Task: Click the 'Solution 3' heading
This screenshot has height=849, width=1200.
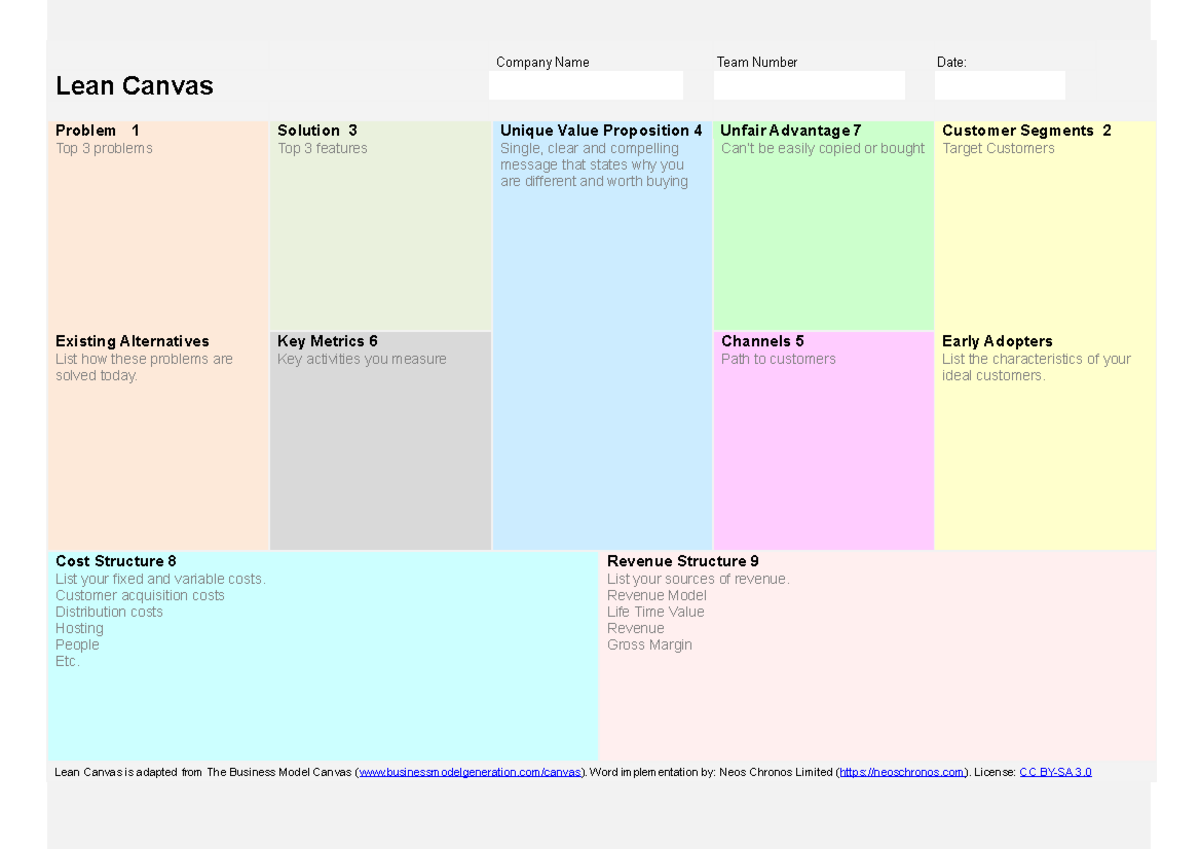Action: 317,131
